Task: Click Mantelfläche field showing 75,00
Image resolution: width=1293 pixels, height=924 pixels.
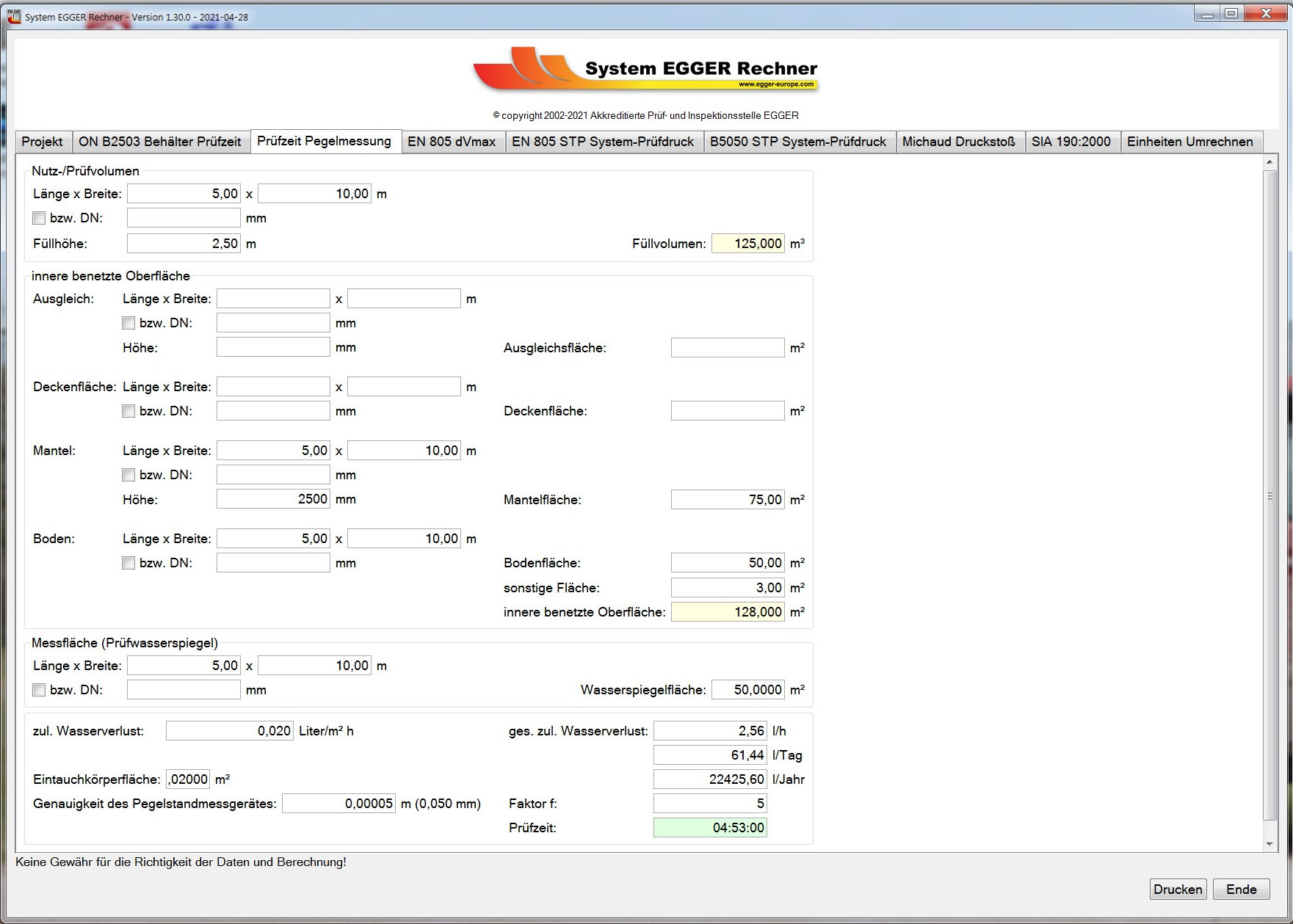Action: click(728, 500)
